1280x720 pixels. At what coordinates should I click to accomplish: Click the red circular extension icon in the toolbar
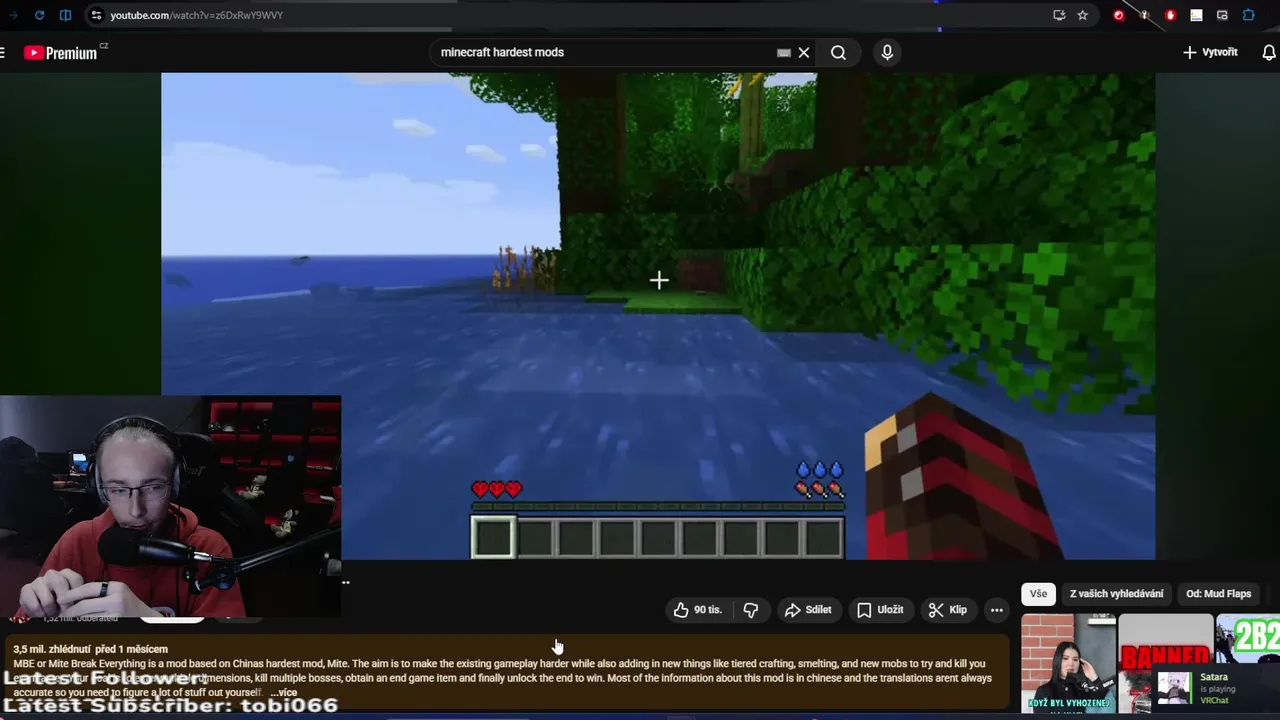(x=1118, y=15)
